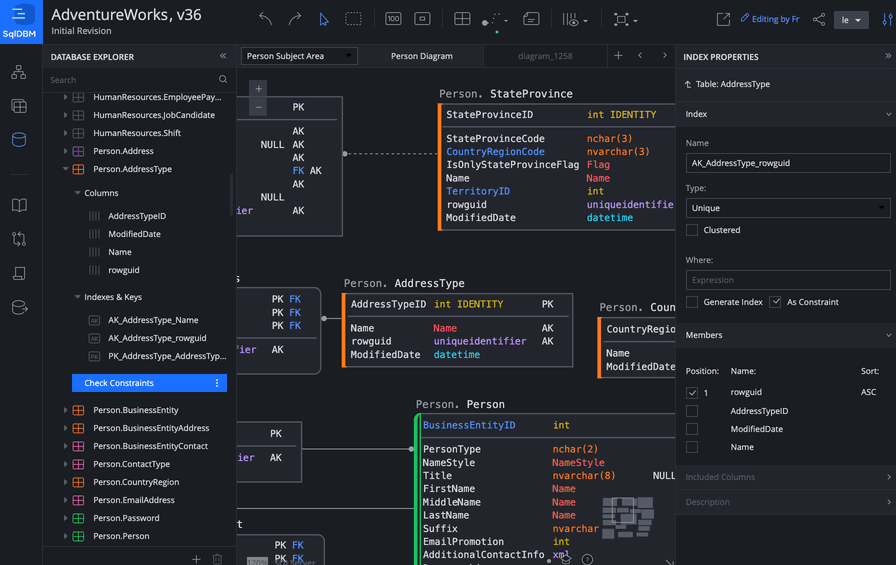
Task: Click the index Name input field
Action: (x=787, y=163)
